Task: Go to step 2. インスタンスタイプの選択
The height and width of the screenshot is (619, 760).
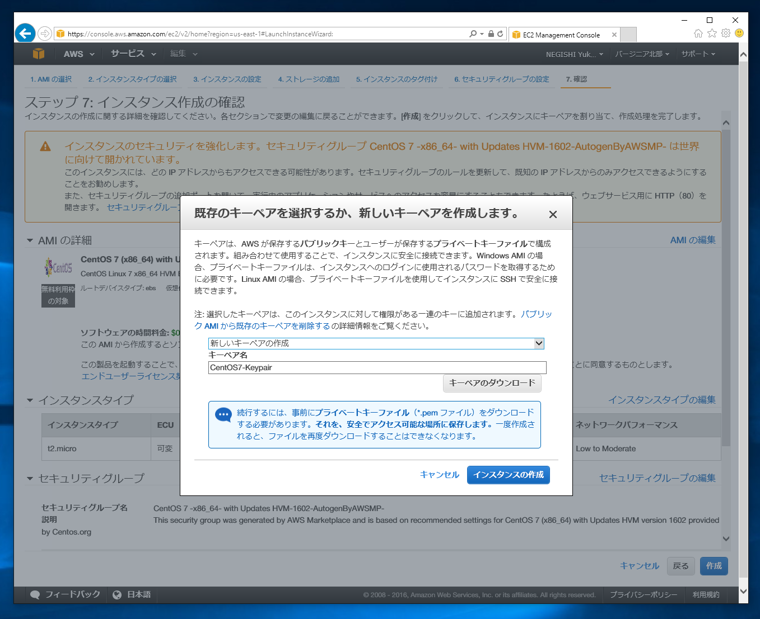Action: click(132, 79)
